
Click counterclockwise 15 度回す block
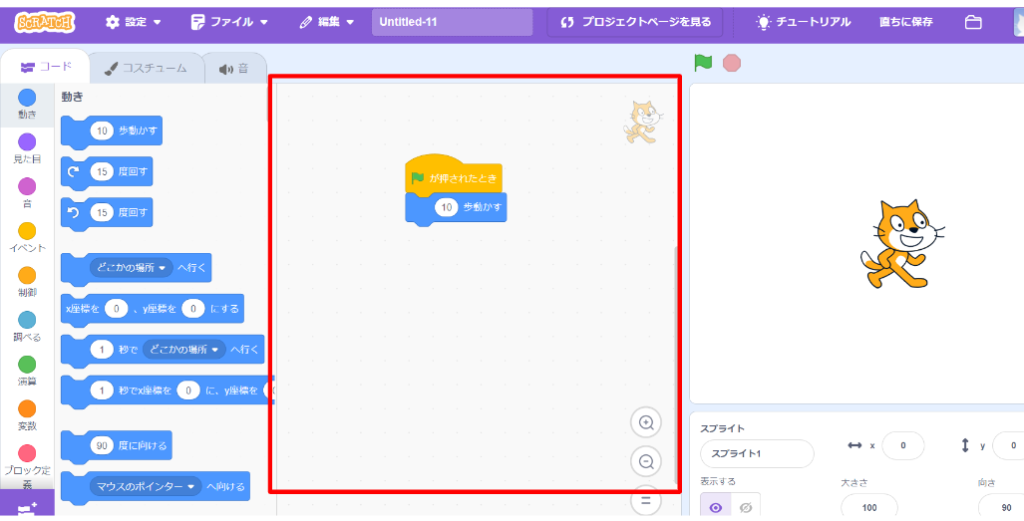point(106,213)
